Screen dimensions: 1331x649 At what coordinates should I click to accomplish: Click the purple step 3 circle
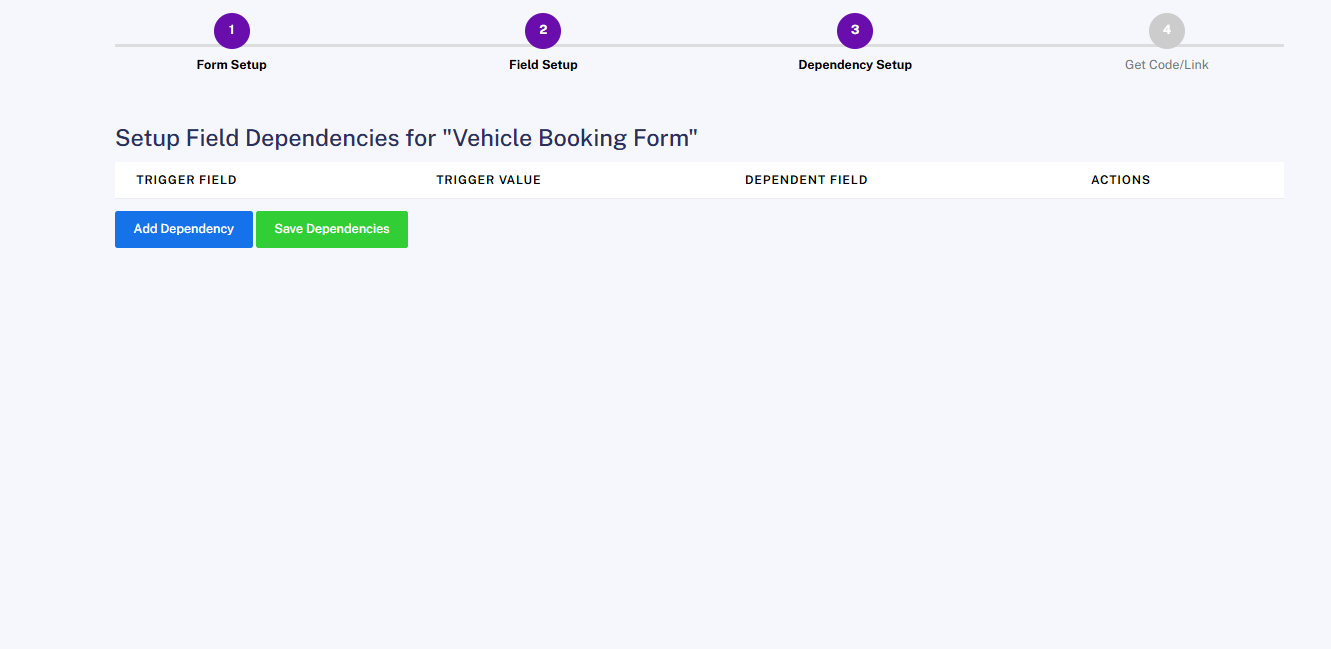pyautogui.click(x=855, y=30)
